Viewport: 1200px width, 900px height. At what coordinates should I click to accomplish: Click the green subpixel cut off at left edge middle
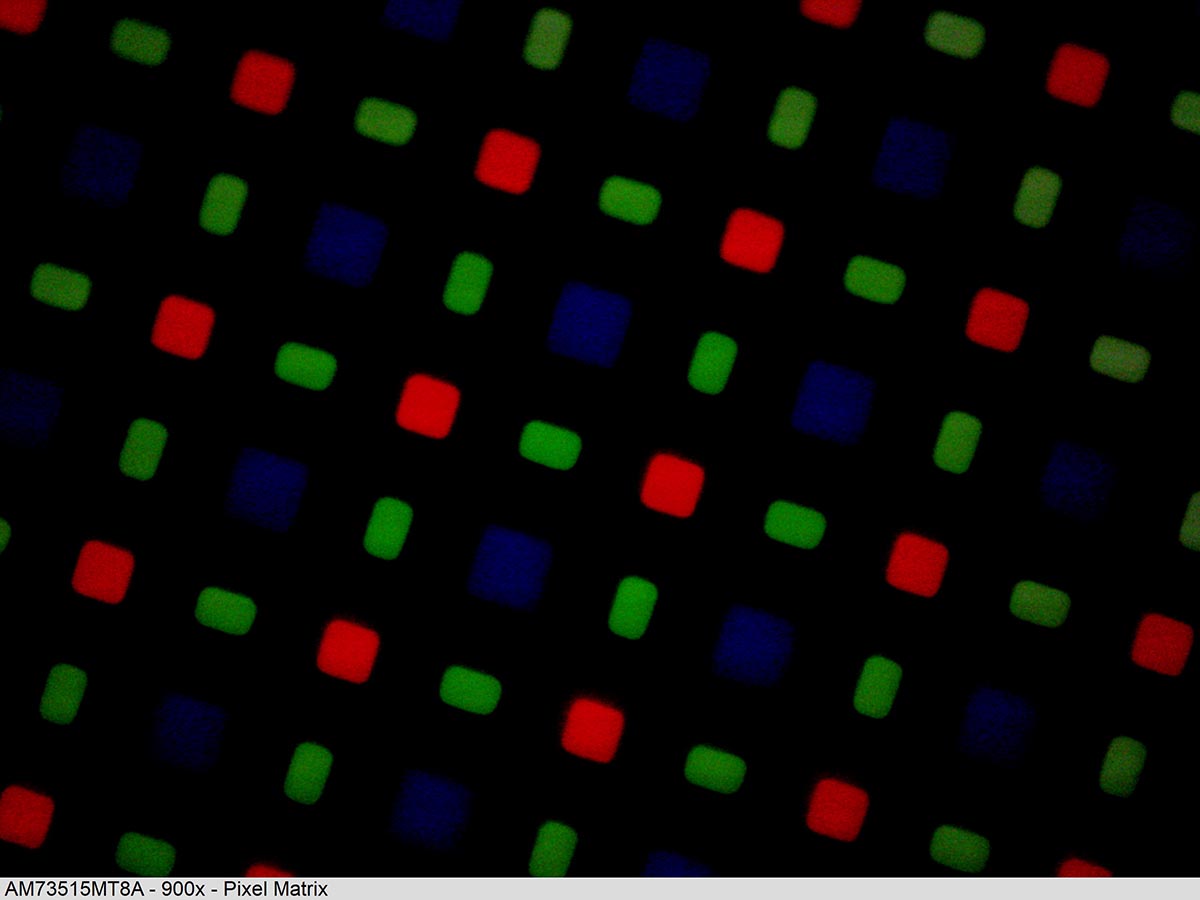tap(3, 534)
